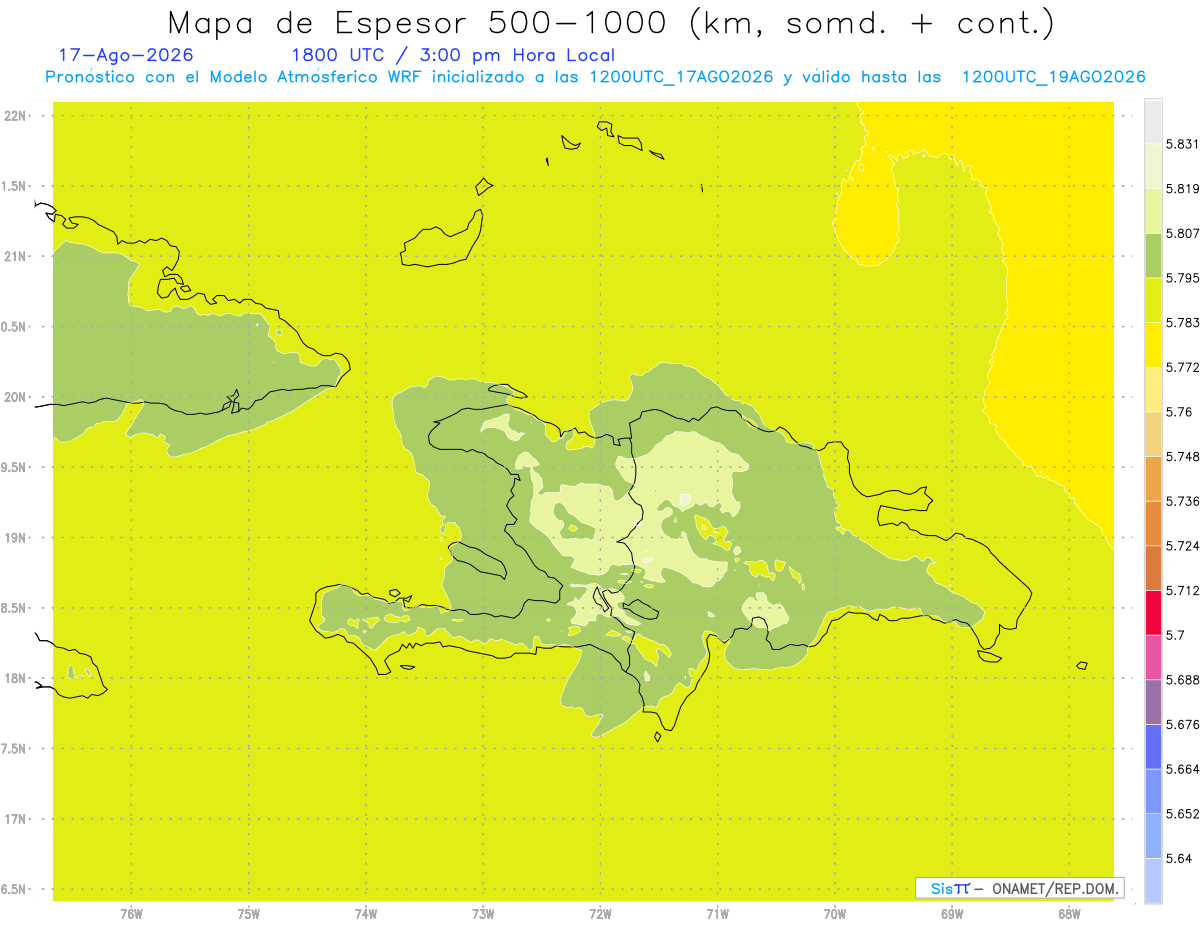1200x927 pixels.
Task: Click the 73W longitude label
Action: [x=483, y=912]
